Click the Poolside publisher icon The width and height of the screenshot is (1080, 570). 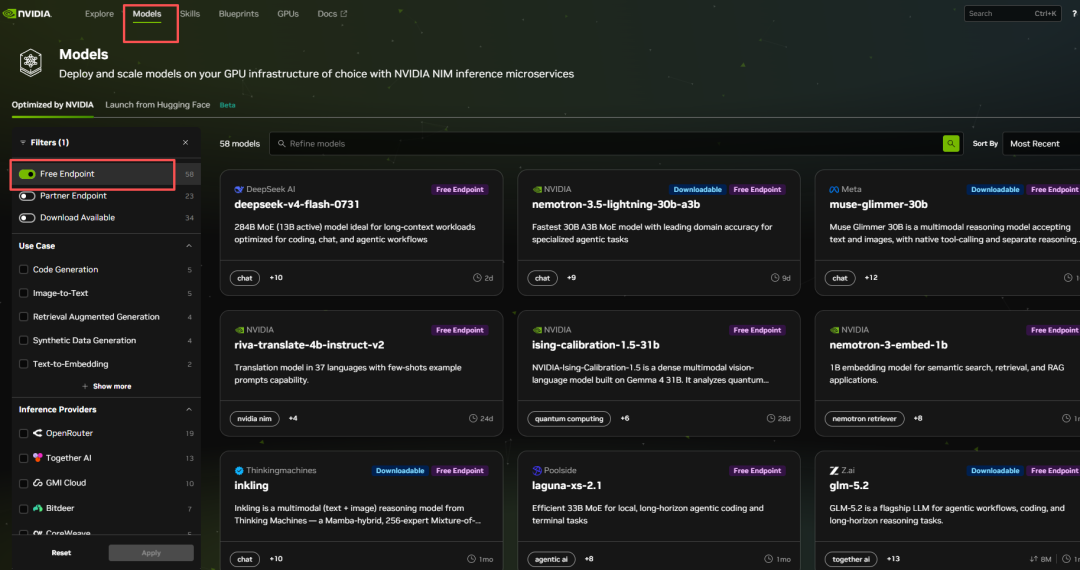click(x=537, y=471)
